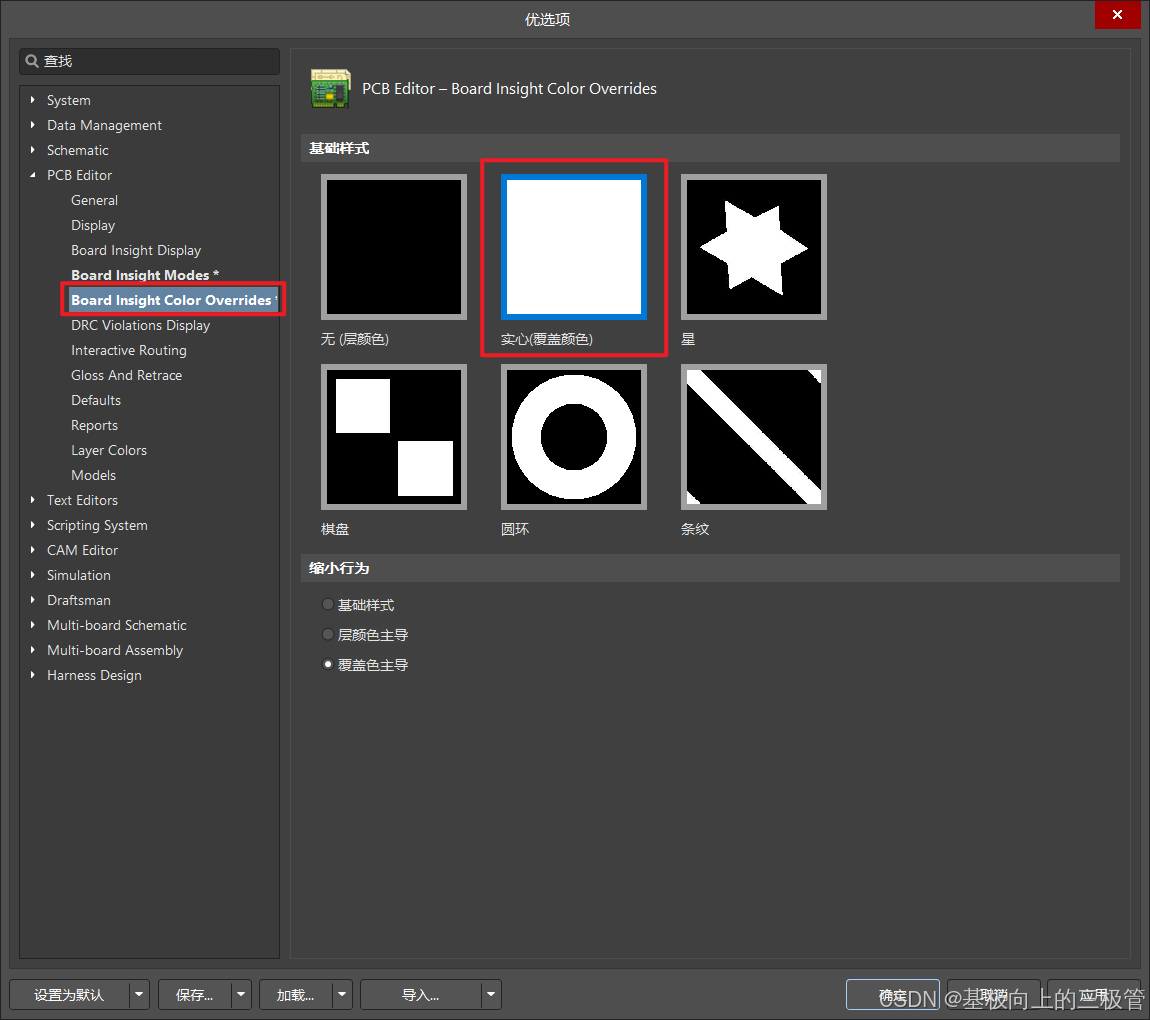This screenshot has width=1150, height=1020.
Task: Click the 保存... button
Action: (x=194, y=994)
